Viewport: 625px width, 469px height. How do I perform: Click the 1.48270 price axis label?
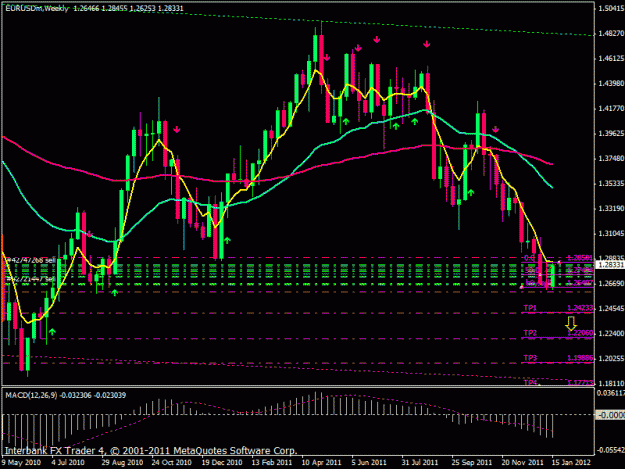(x=611, y=34)
